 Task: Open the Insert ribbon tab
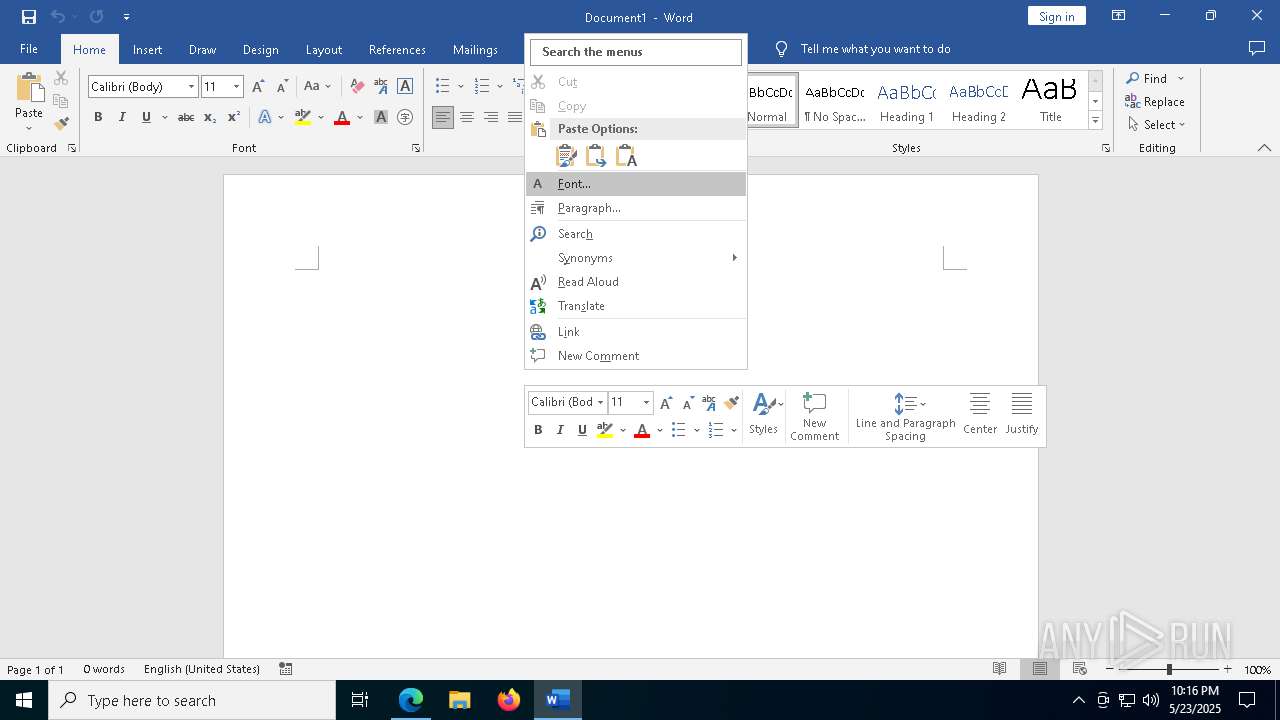click(x=147, y=49)
